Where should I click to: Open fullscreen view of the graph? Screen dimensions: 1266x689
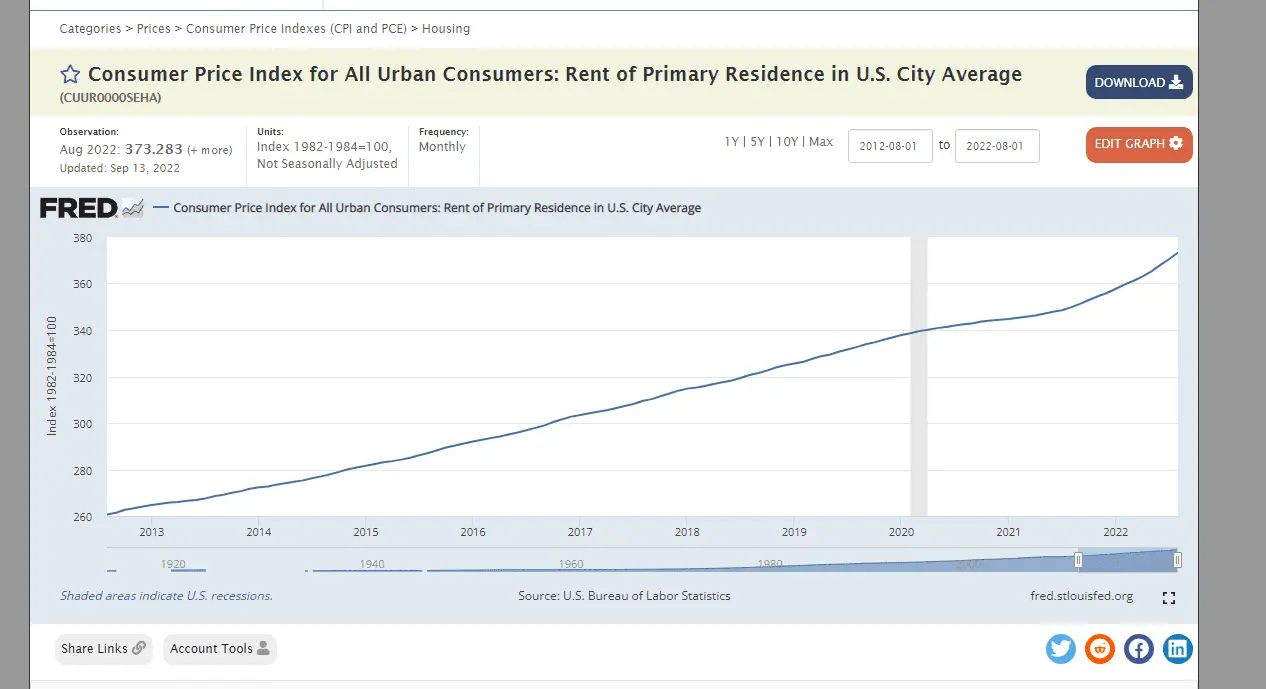click(x=1168, y=598)
